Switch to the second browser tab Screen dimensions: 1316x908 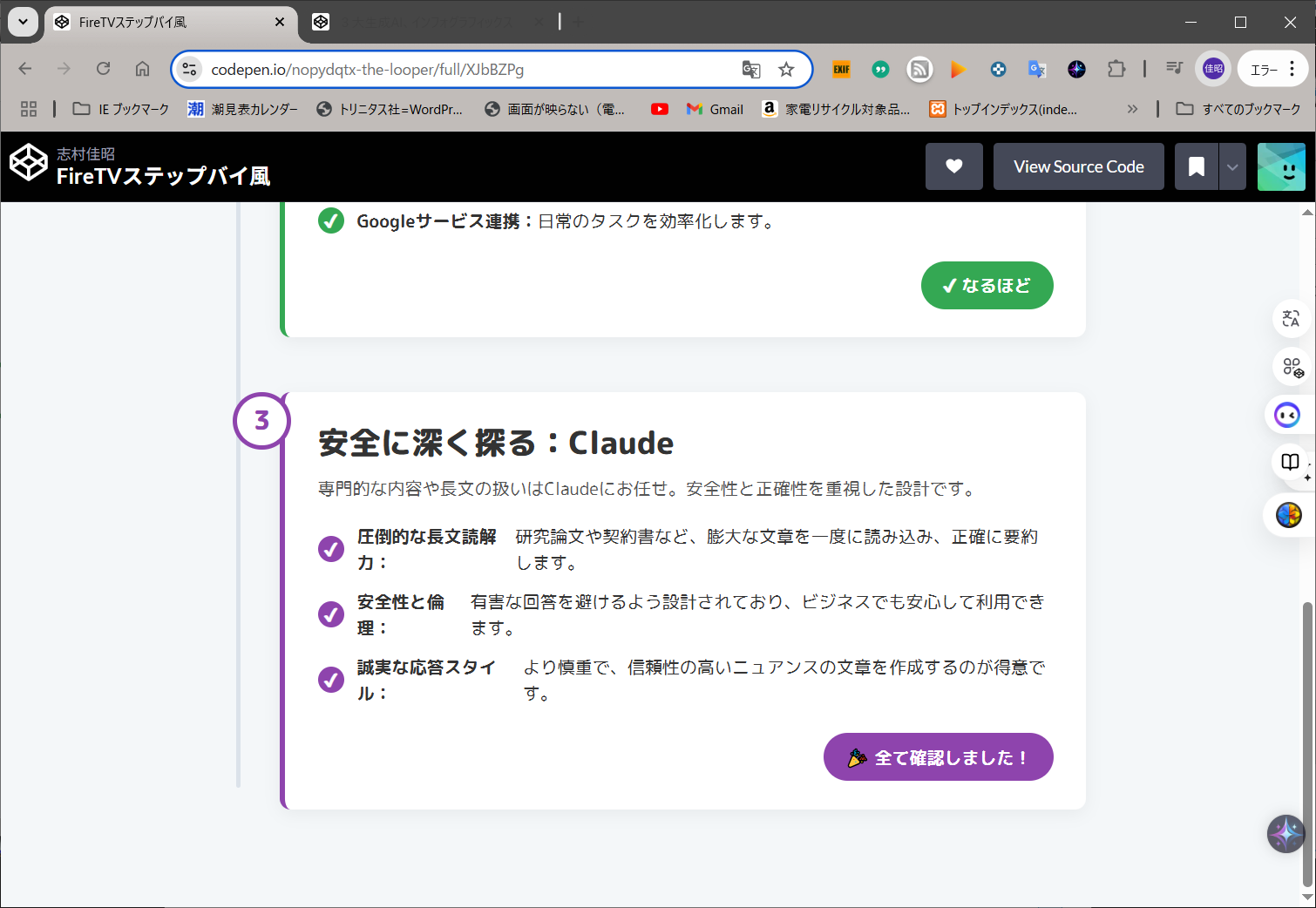[427, 22]
